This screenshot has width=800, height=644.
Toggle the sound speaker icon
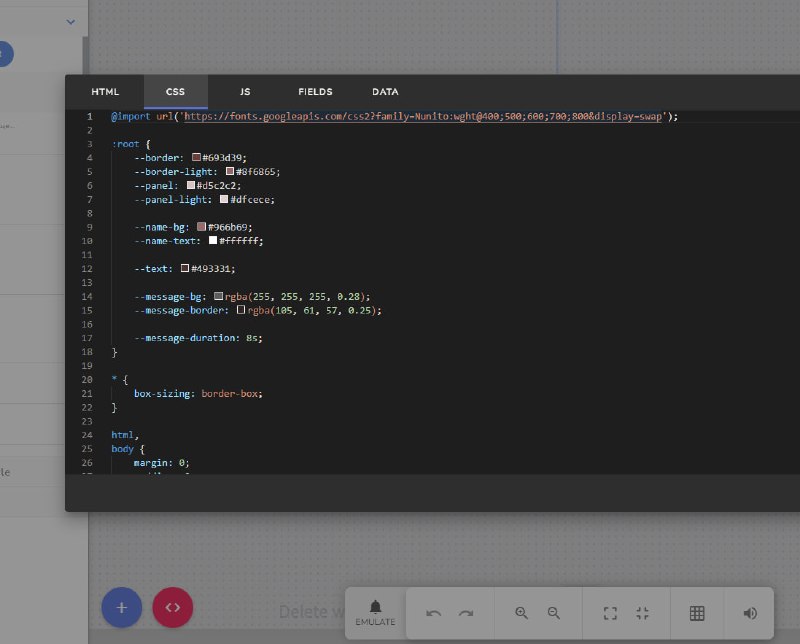(750, 613)
